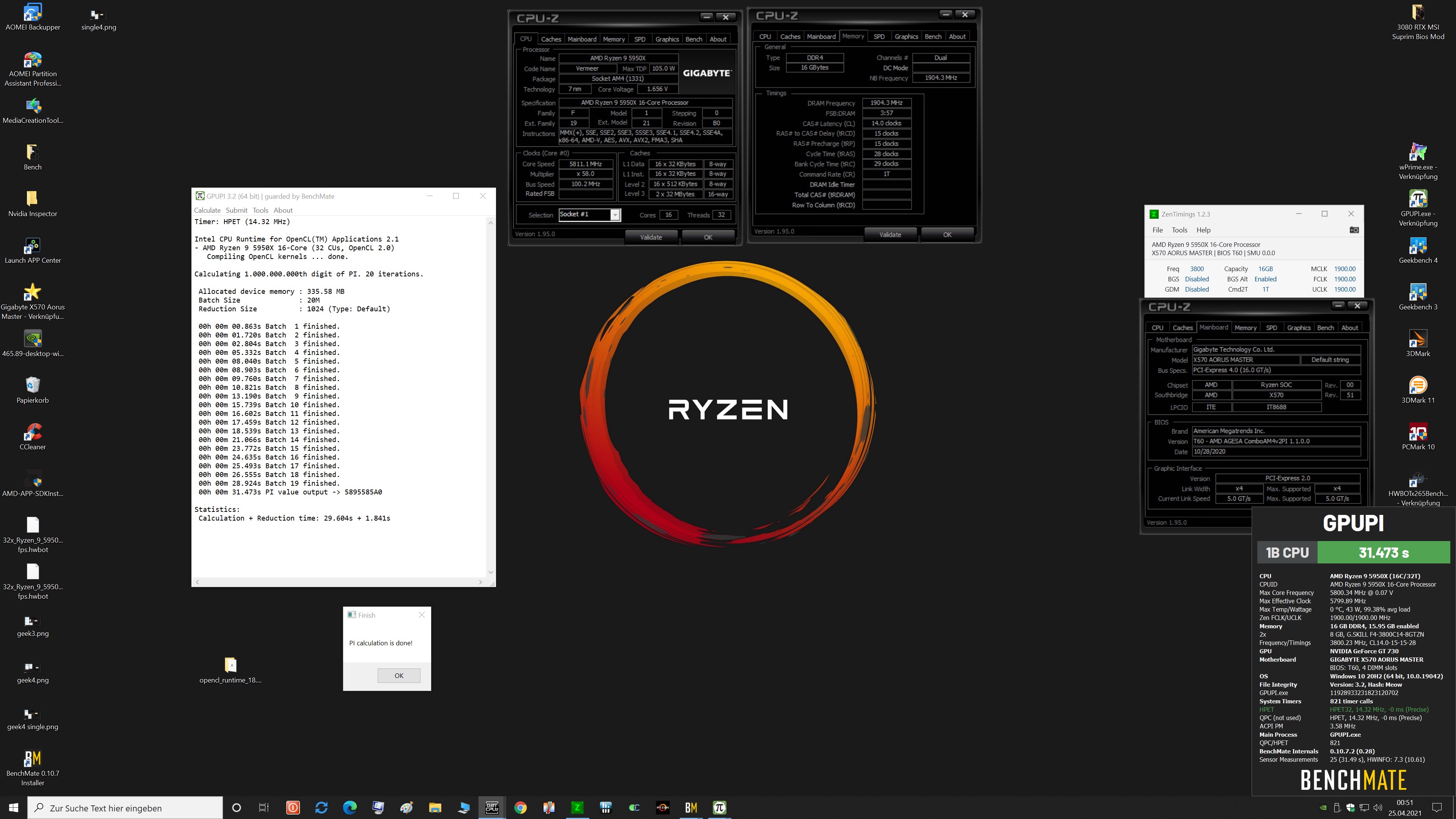Click the NVIDIA system tray icon
Image resolution: width=1456 pixels, height=819 pixels.
(1323, 808)
